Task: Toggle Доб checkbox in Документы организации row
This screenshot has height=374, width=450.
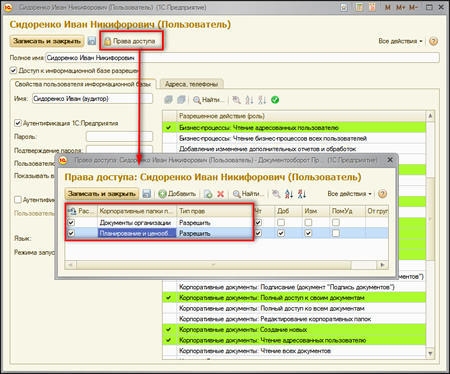Action: tap(281, 222)
